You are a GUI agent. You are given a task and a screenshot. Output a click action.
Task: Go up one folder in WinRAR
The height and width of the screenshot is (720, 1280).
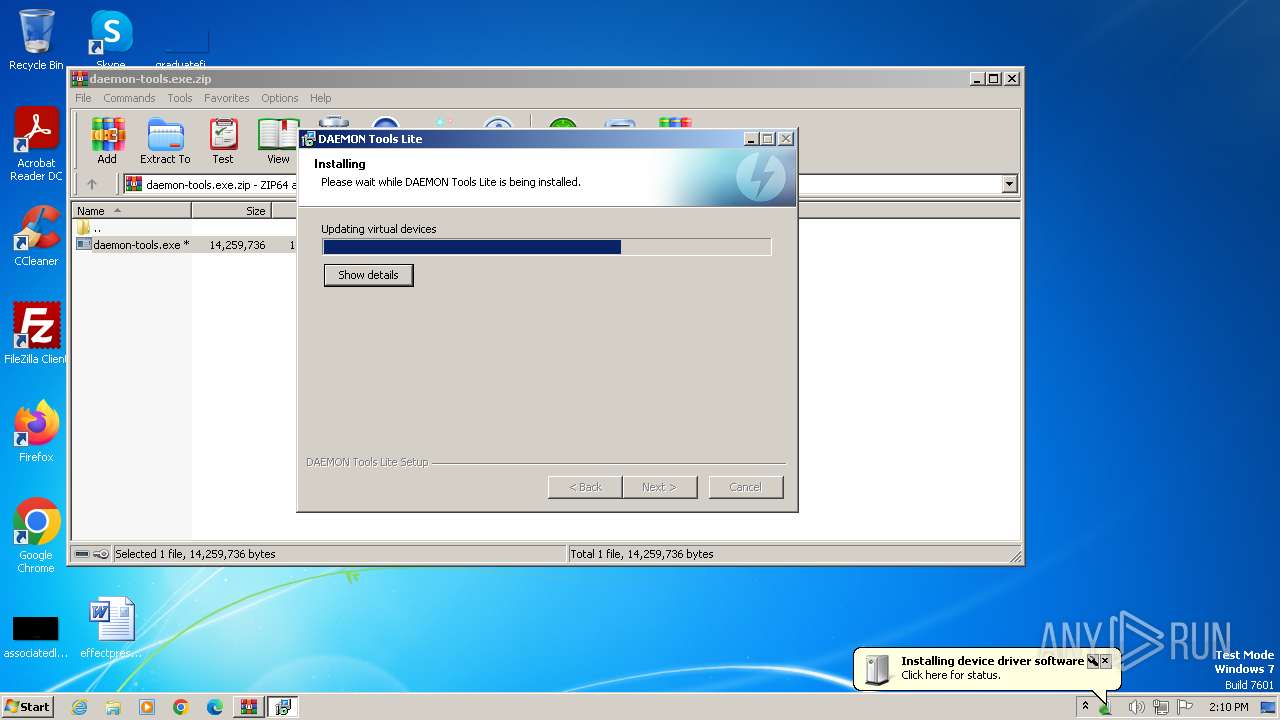tap(92, 184)
